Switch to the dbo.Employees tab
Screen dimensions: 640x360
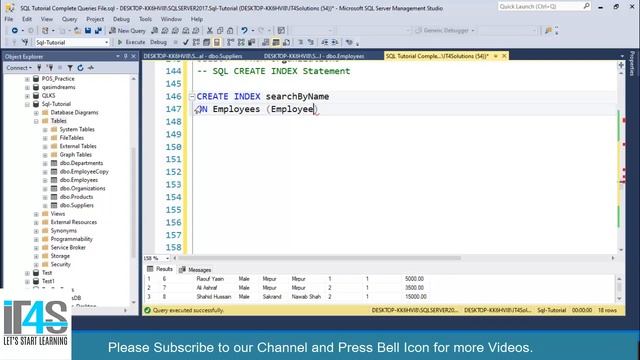point(314,56)
